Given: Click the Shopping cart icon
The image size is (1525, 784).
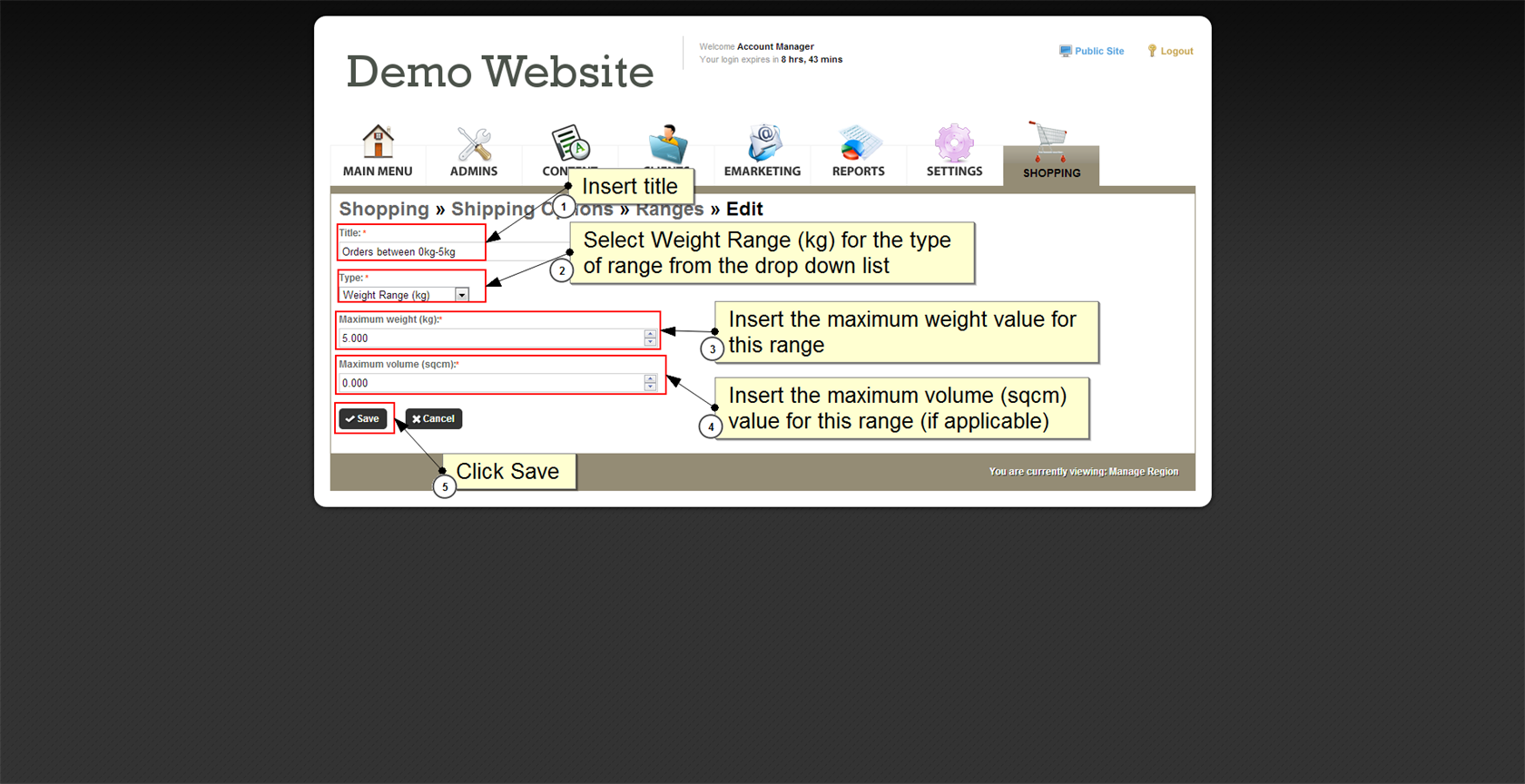Looking at the screenshot, I should 1050,142.
